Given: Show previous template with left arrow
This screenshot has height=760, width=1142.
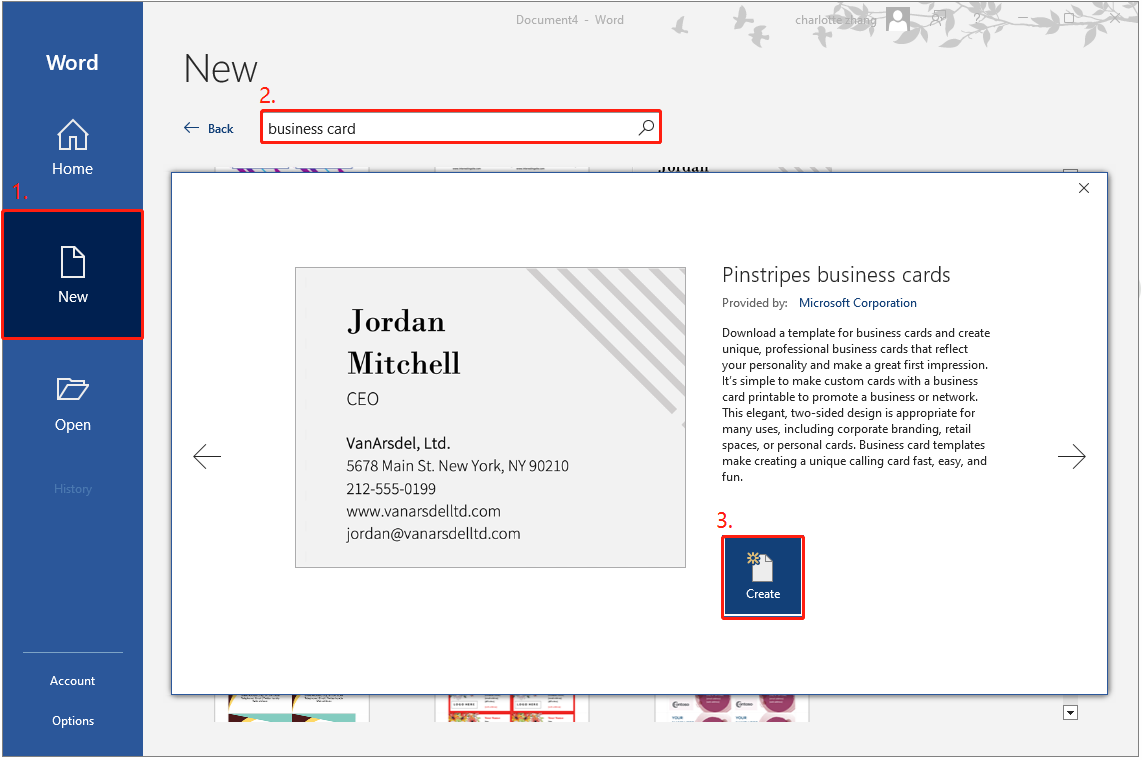Looking at the screenshot, I should (207, 456).
